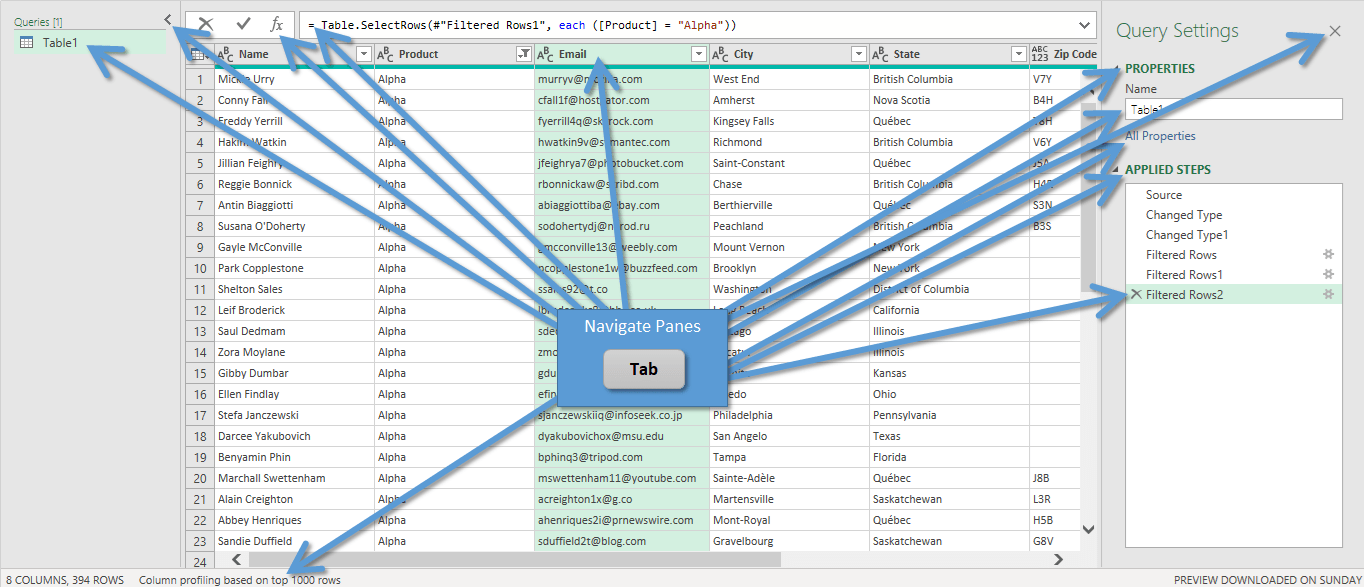
Task: Expand the formula bar with the arrow
Action: click(1085, 24)
